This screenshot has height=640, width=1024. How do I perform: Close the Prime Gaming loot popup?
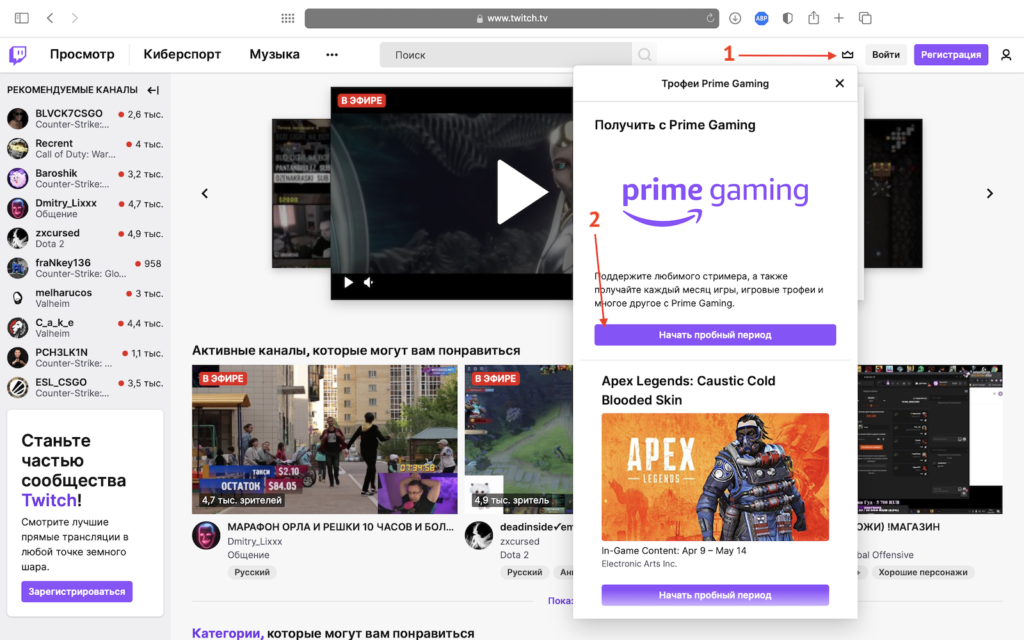[840, 83]
